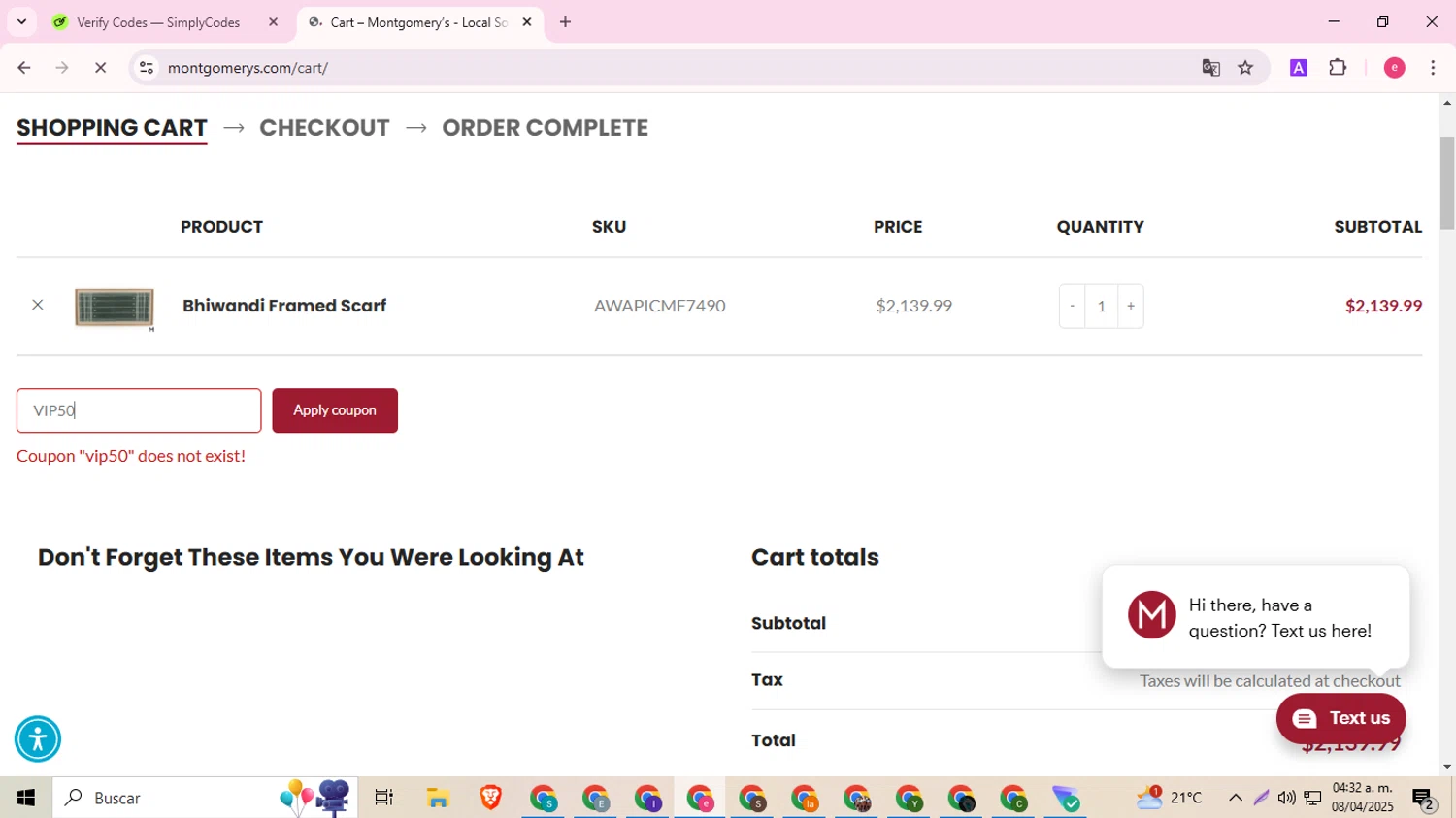Click the page vertical scrollbar thumb
The height and width of the screenshot is (818, 1456).
tap(1447, 182)
